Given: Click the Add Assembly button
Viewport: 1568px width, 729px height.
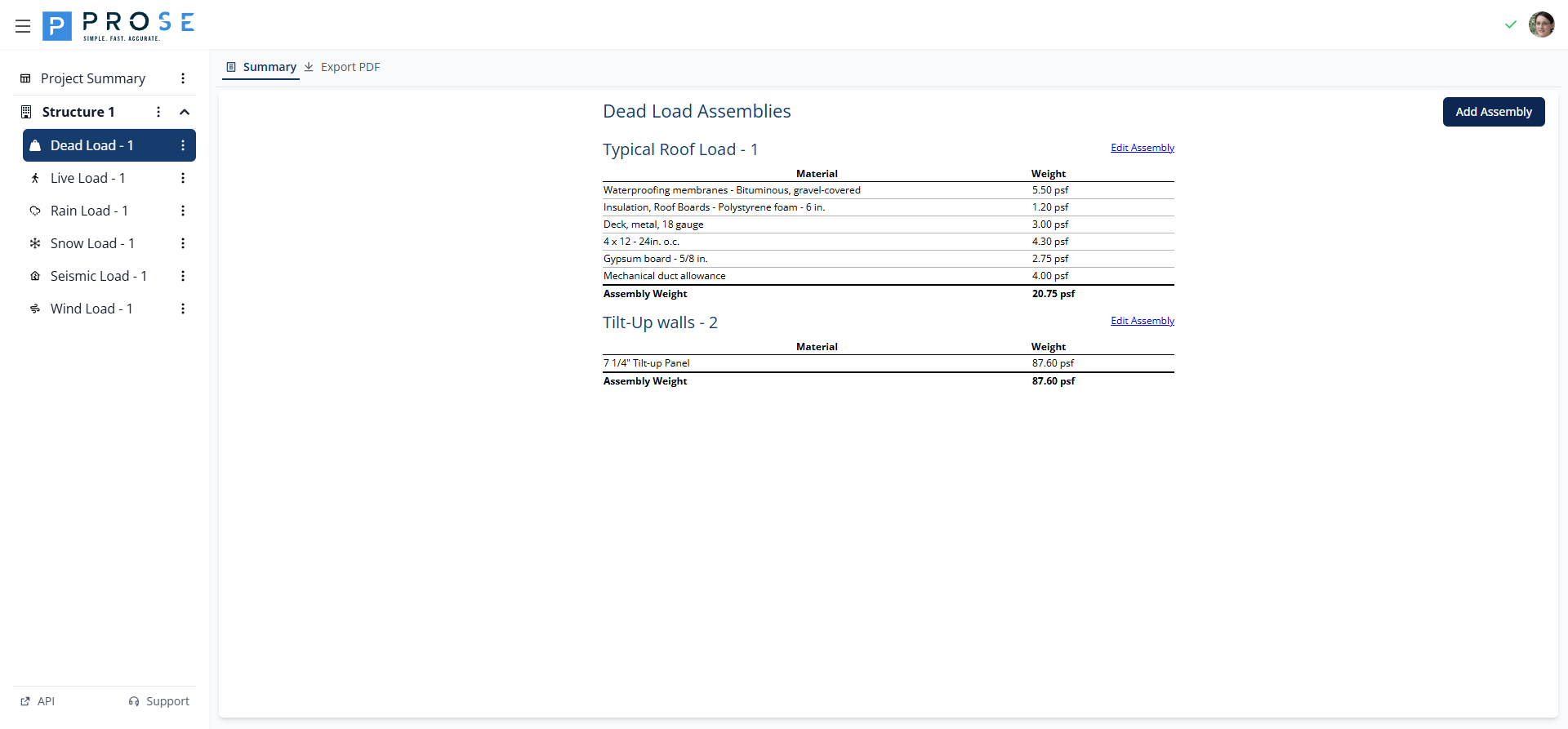Looking at the screenshot, I should (x=1494, y=112).
